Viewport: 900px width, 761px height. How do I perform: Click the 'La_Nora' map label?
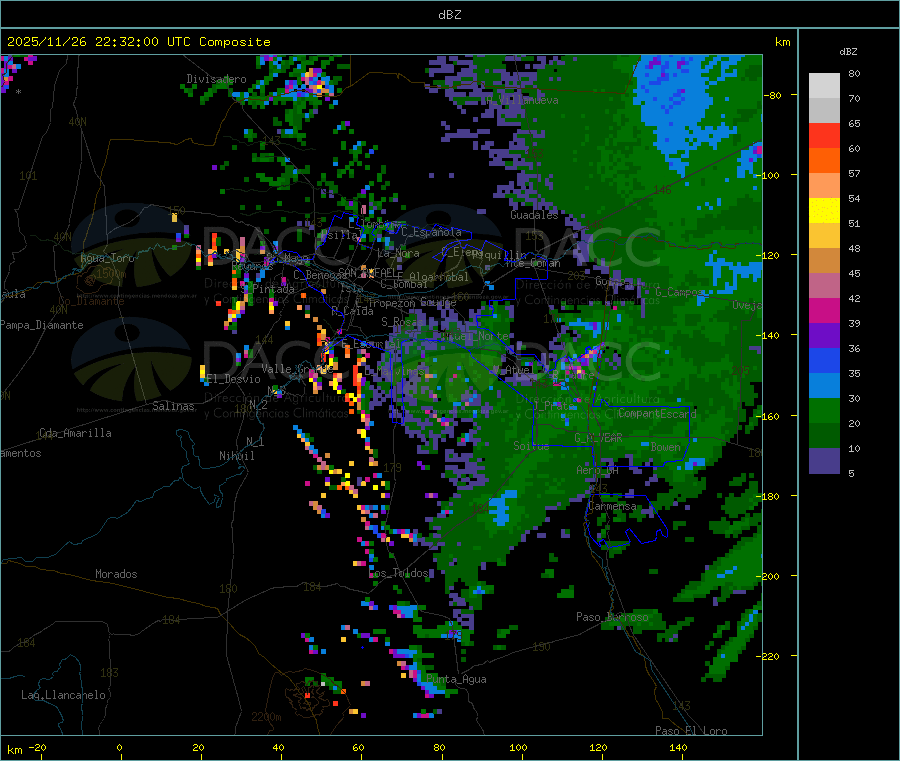coord(398,253)
